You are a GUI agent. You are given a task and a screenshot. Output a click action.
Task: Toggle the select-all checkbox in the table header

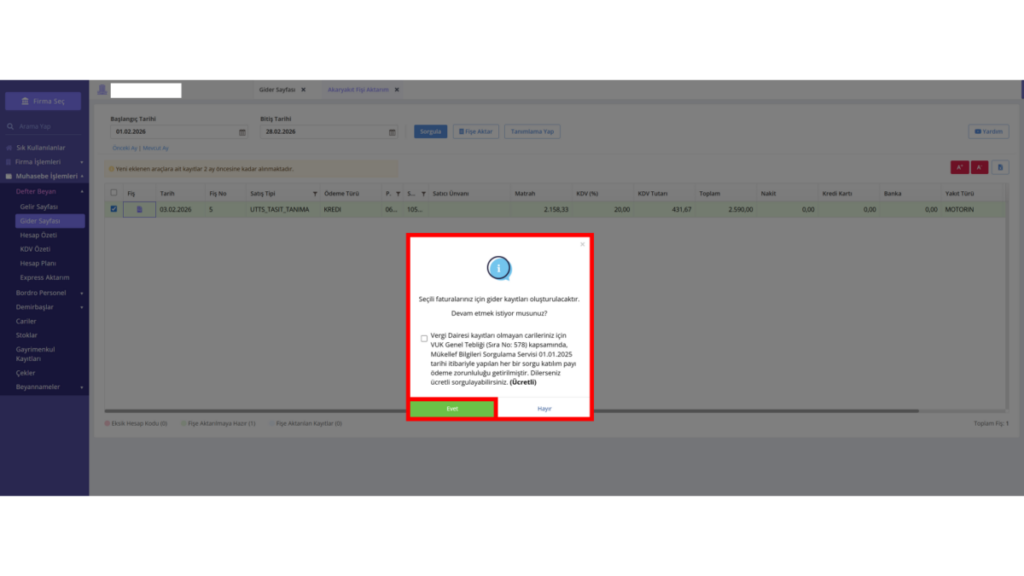(x=114, y=193)
